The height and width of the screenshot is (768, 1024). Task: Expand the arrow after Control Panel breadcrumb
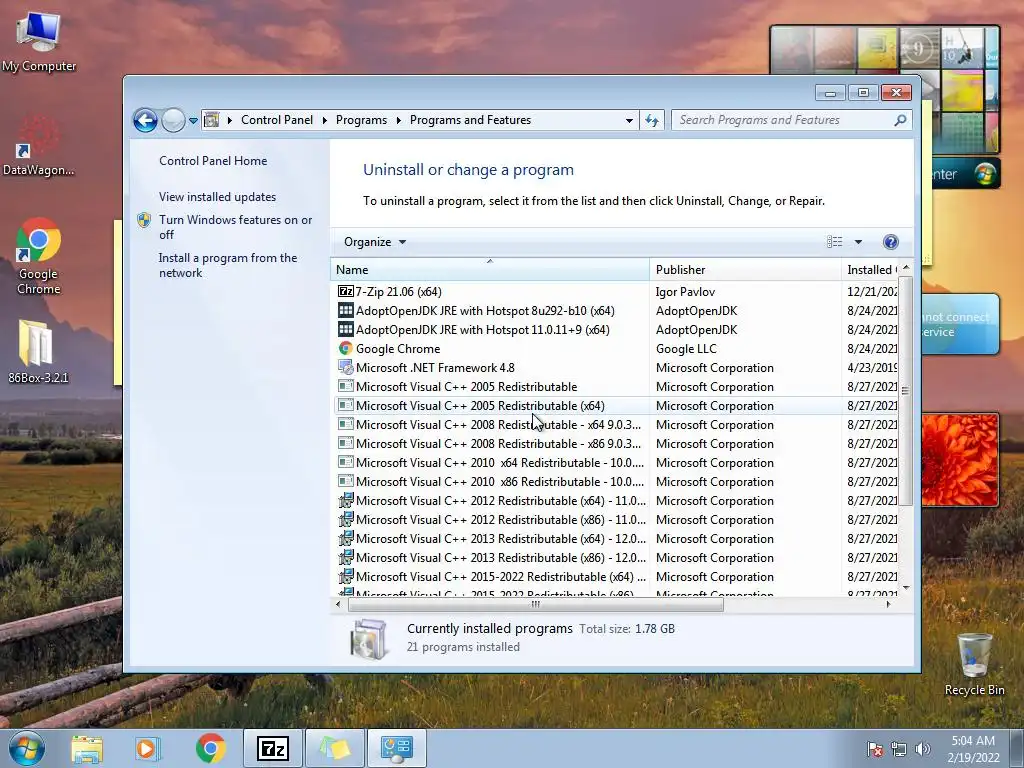pyautogui.click(x=325, y=121)
